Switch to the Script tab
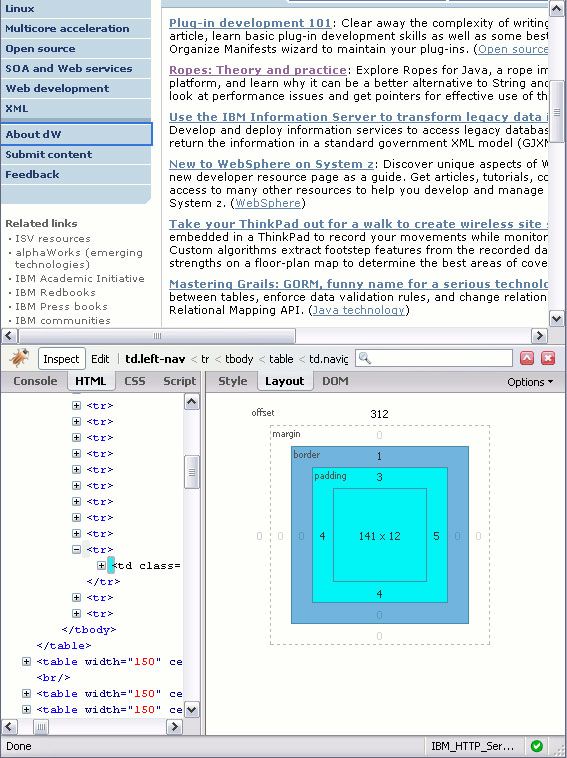This screenshot has height=758, width=567. click(179, 381)
